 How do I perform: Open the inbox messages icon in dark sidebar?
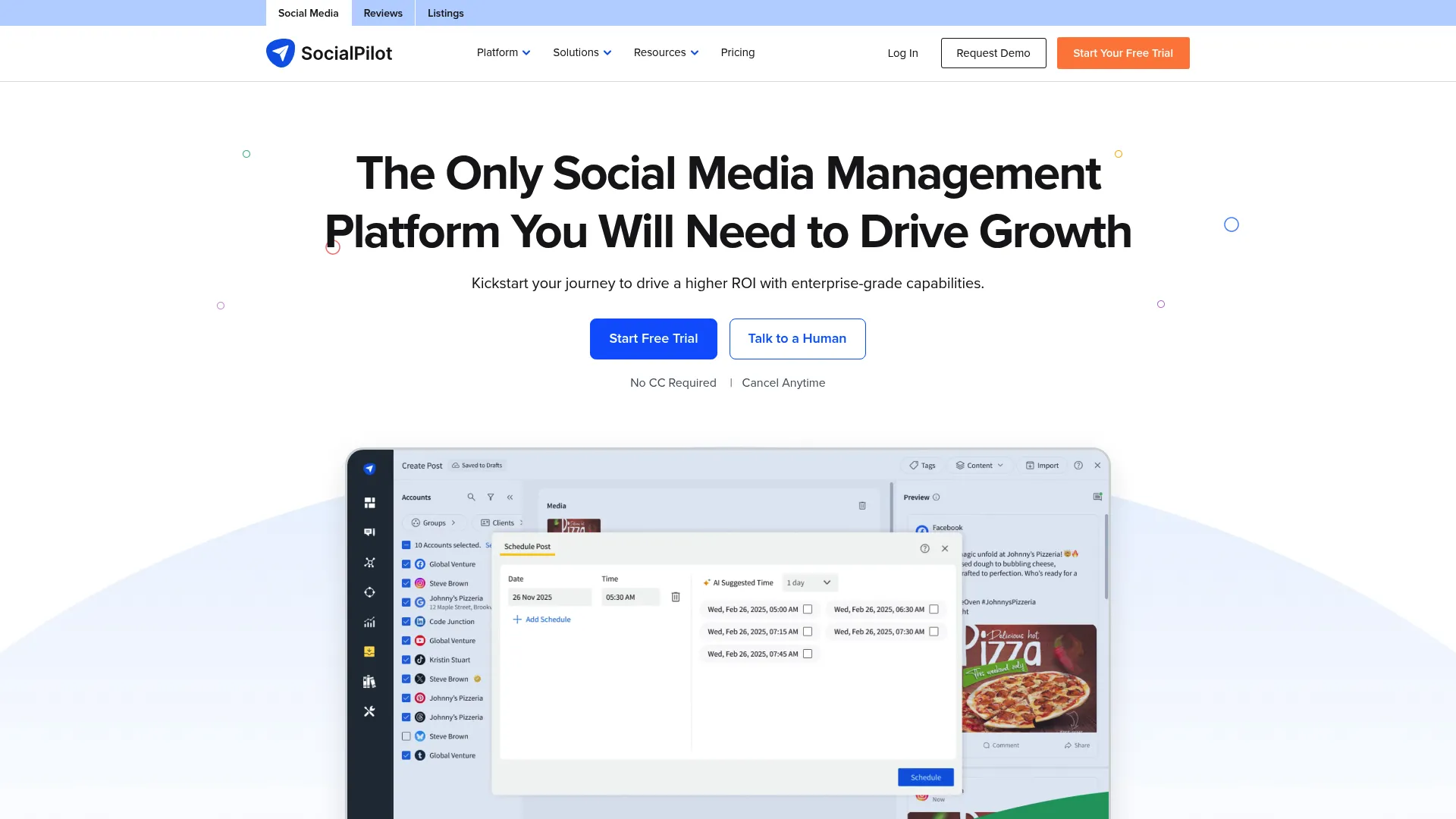(x=369, y=532)
